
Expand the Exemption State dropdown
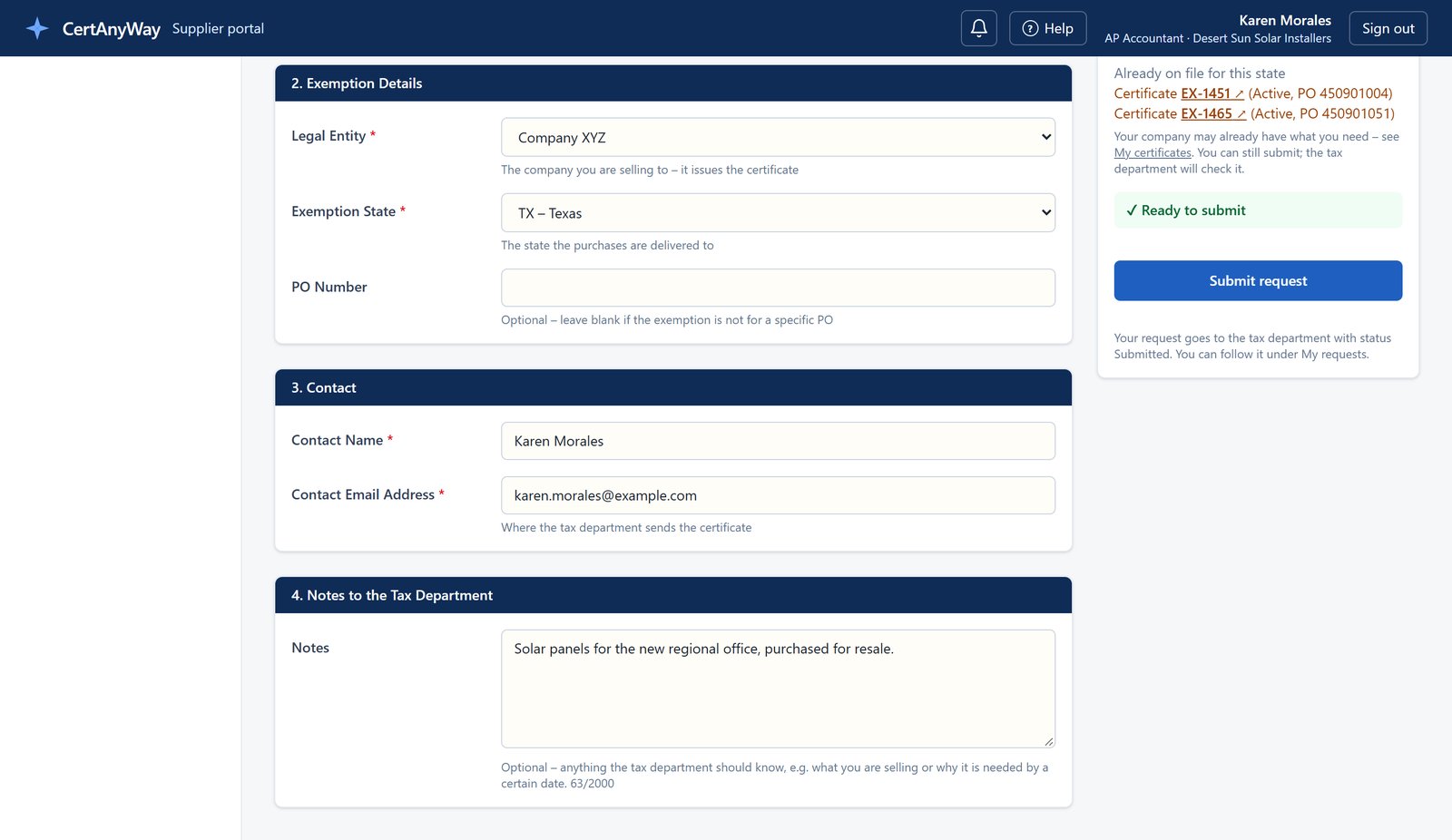pyautogui.click(x=778, y=213)
